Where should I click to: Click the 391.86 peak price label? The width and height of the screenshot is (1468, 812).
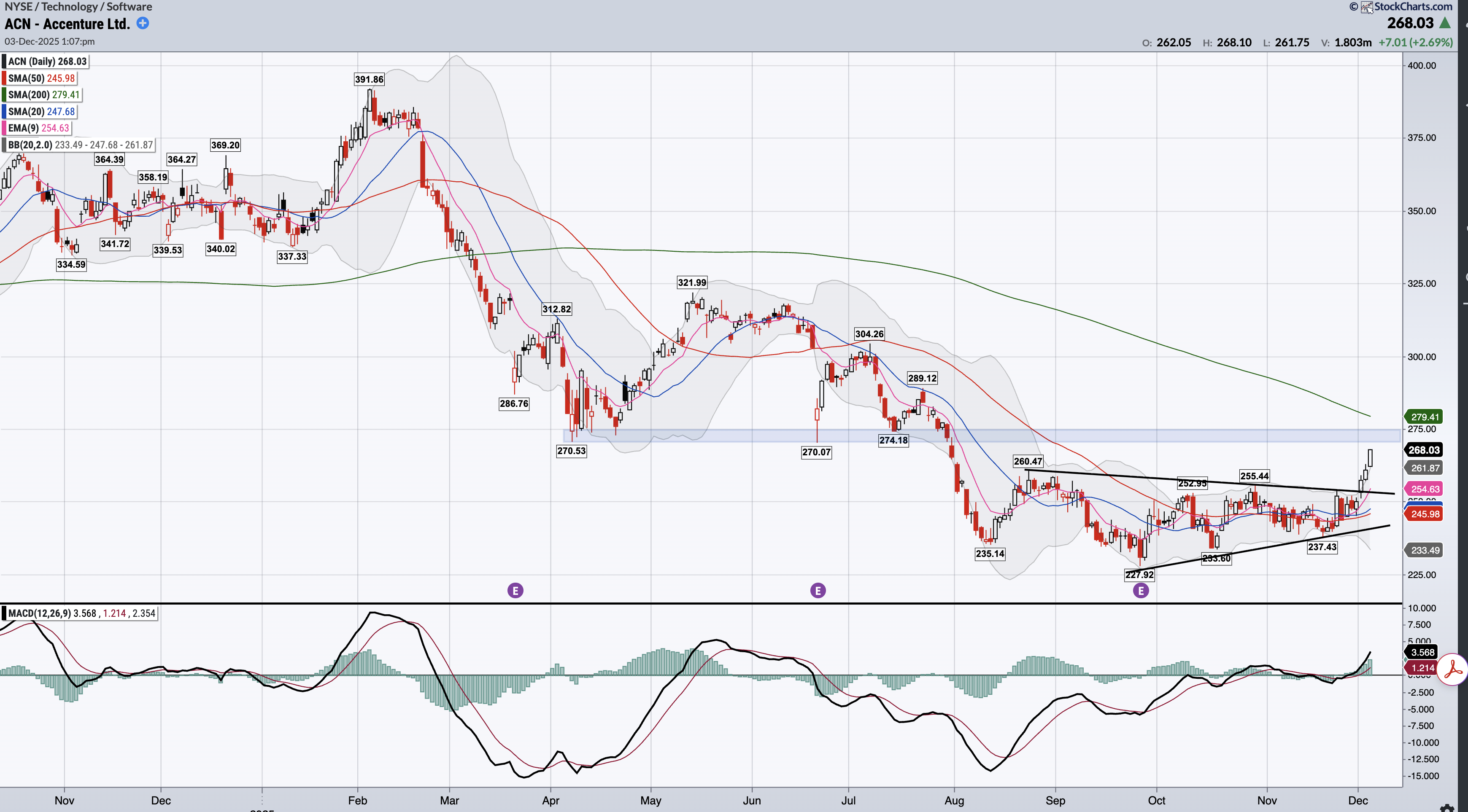tap(369, 79)
